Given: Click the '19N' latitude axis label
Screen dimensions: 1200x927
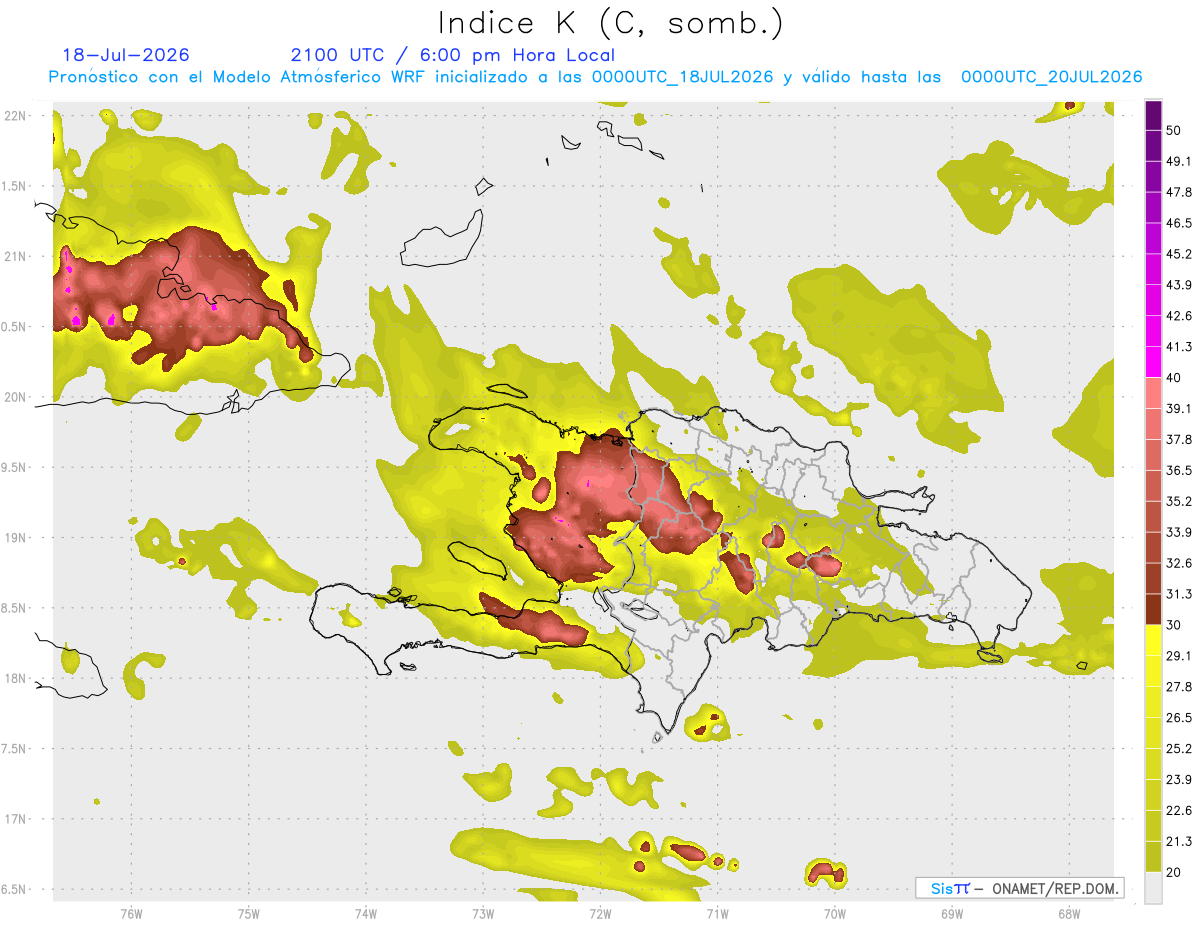Looking at the screenshot, I should [15, 537].
